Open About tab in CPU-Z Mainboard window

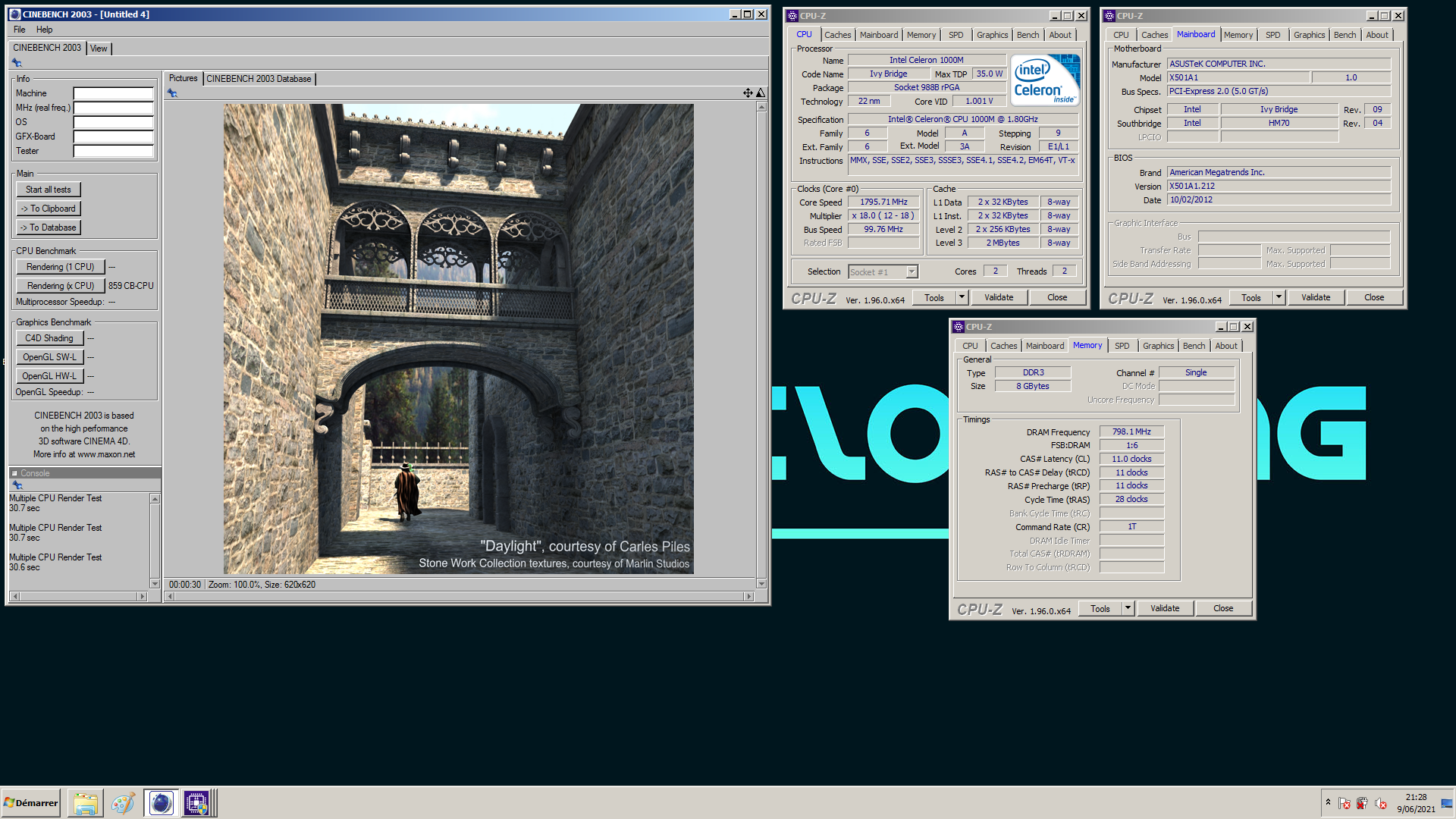[x=1377, y=35]
